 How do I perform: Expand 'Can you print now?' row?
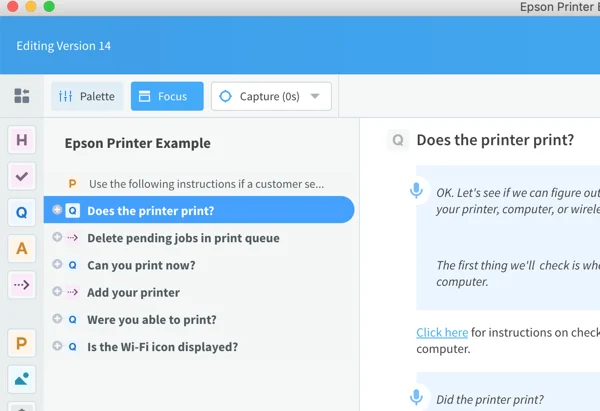click(57, 264)
